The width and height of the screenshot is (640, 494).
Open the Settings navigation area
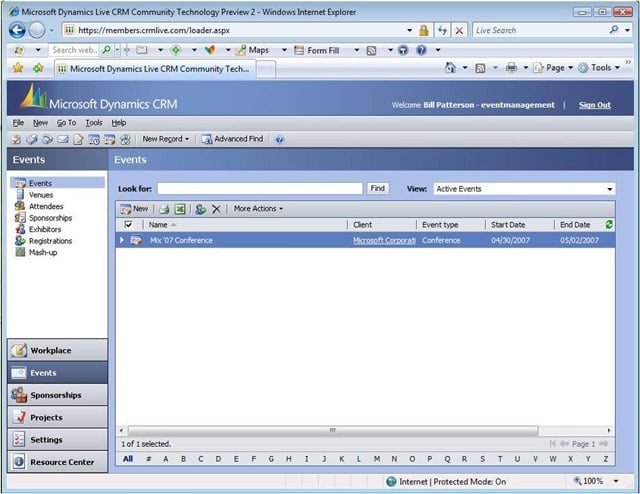(x=58, y=440)
